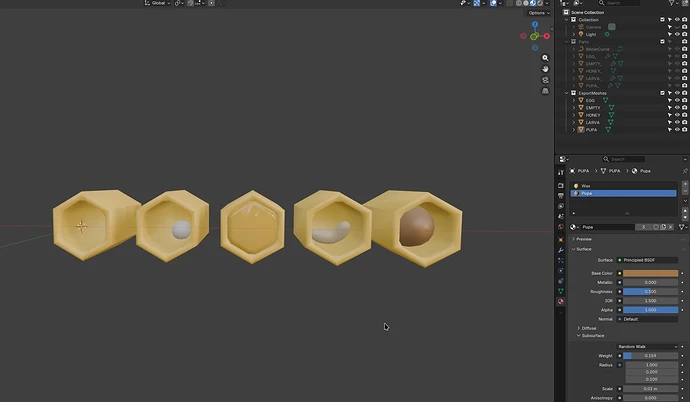Screen dimensions: 690x402
Task: Hide the Light object with eye icon
Action: tap(677, 34)
